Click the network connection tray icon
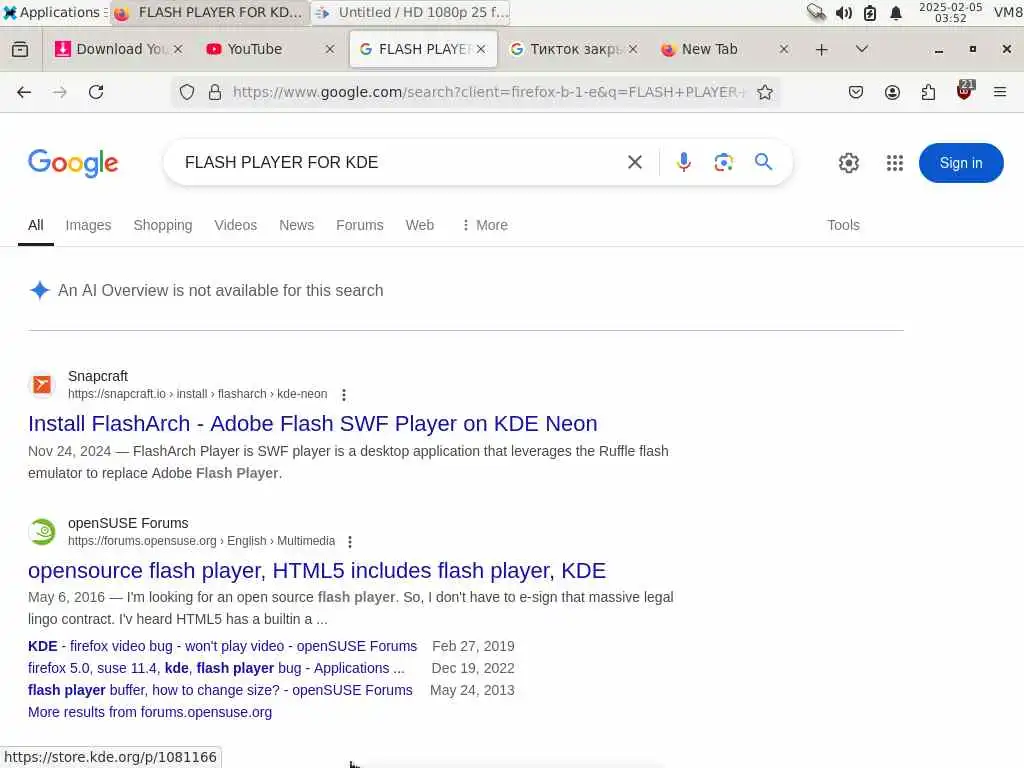Viewport: 1024px width, 768px height. [x=816, y=12]
